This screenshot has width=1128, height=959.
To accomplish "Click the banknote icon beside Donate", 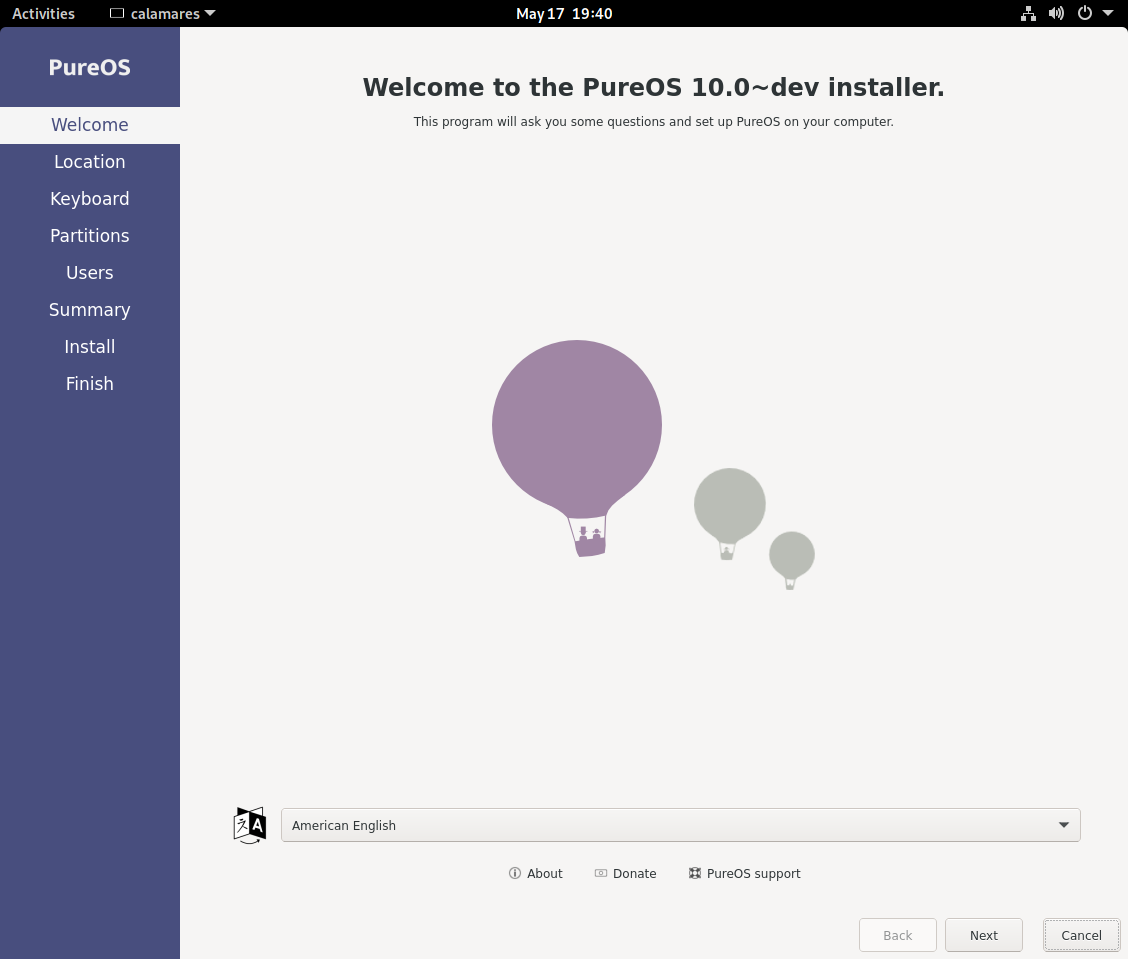I will click(x=600, y=873).
